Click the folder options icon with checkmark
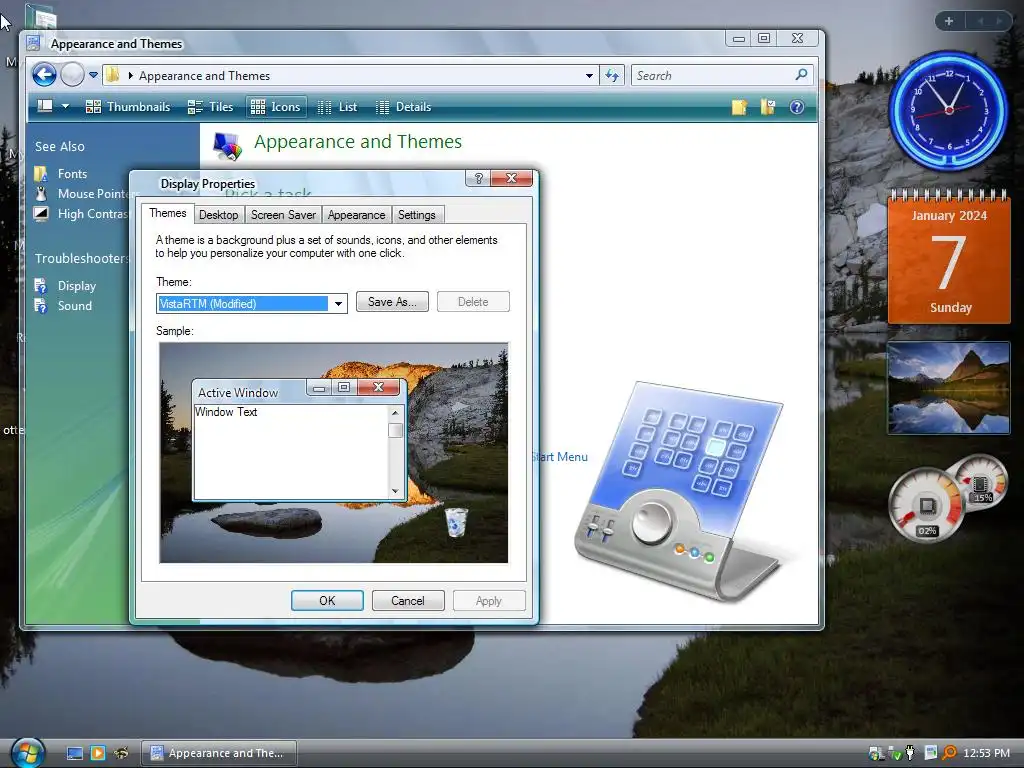The image size is (1024, 768). (x=768, y=107)
